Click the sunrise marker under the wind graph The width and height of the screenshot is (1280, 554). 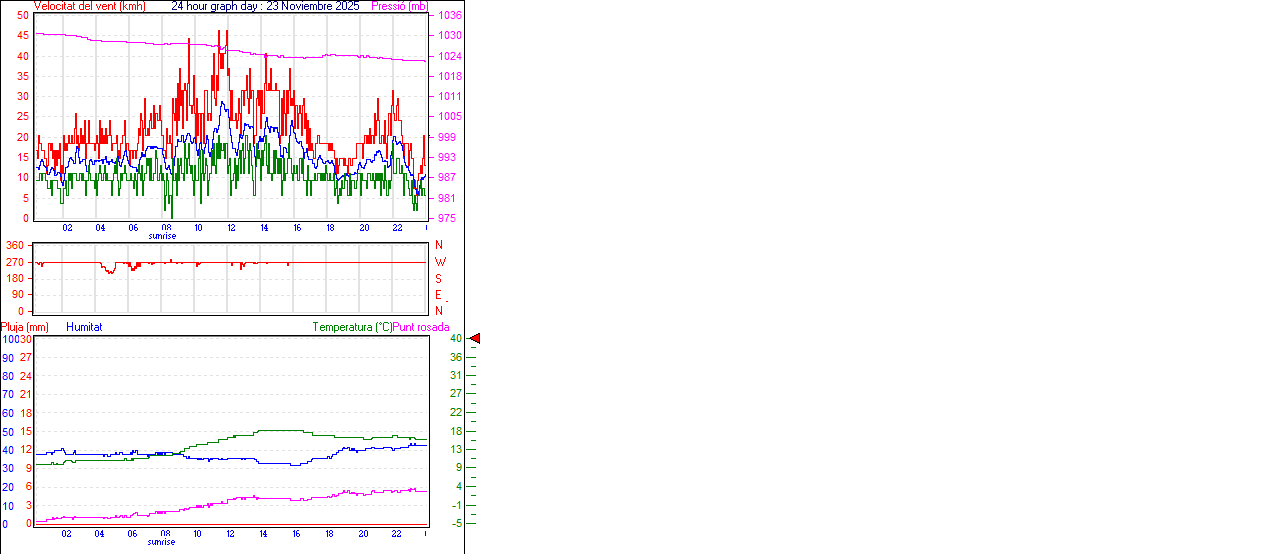pos(162,236)
